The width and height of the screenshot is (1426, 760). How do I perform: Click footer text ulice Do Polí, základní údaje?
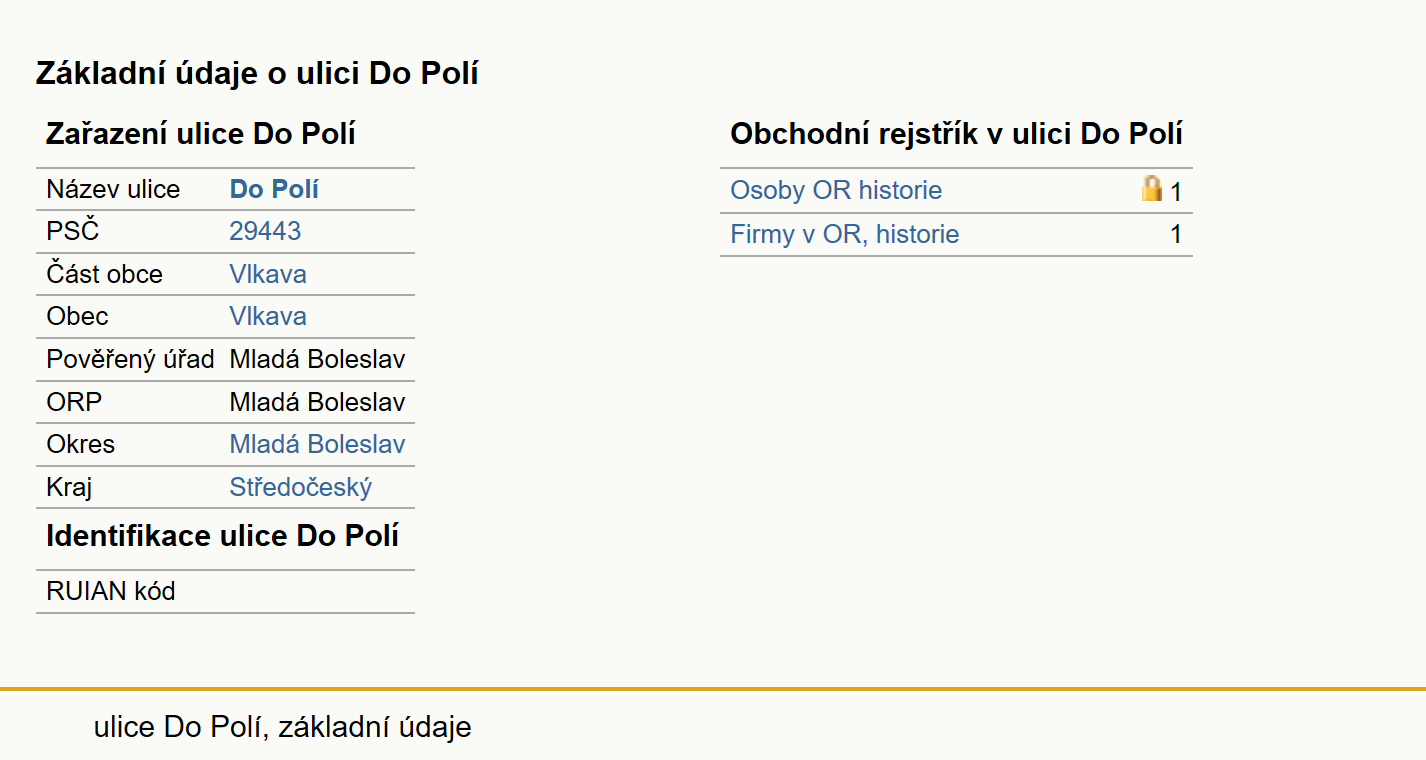click(283, 727)
